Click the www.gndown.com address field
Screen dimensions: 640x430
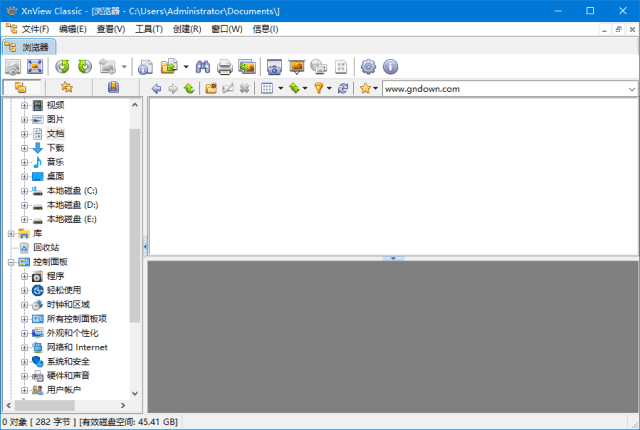[500, 89]
